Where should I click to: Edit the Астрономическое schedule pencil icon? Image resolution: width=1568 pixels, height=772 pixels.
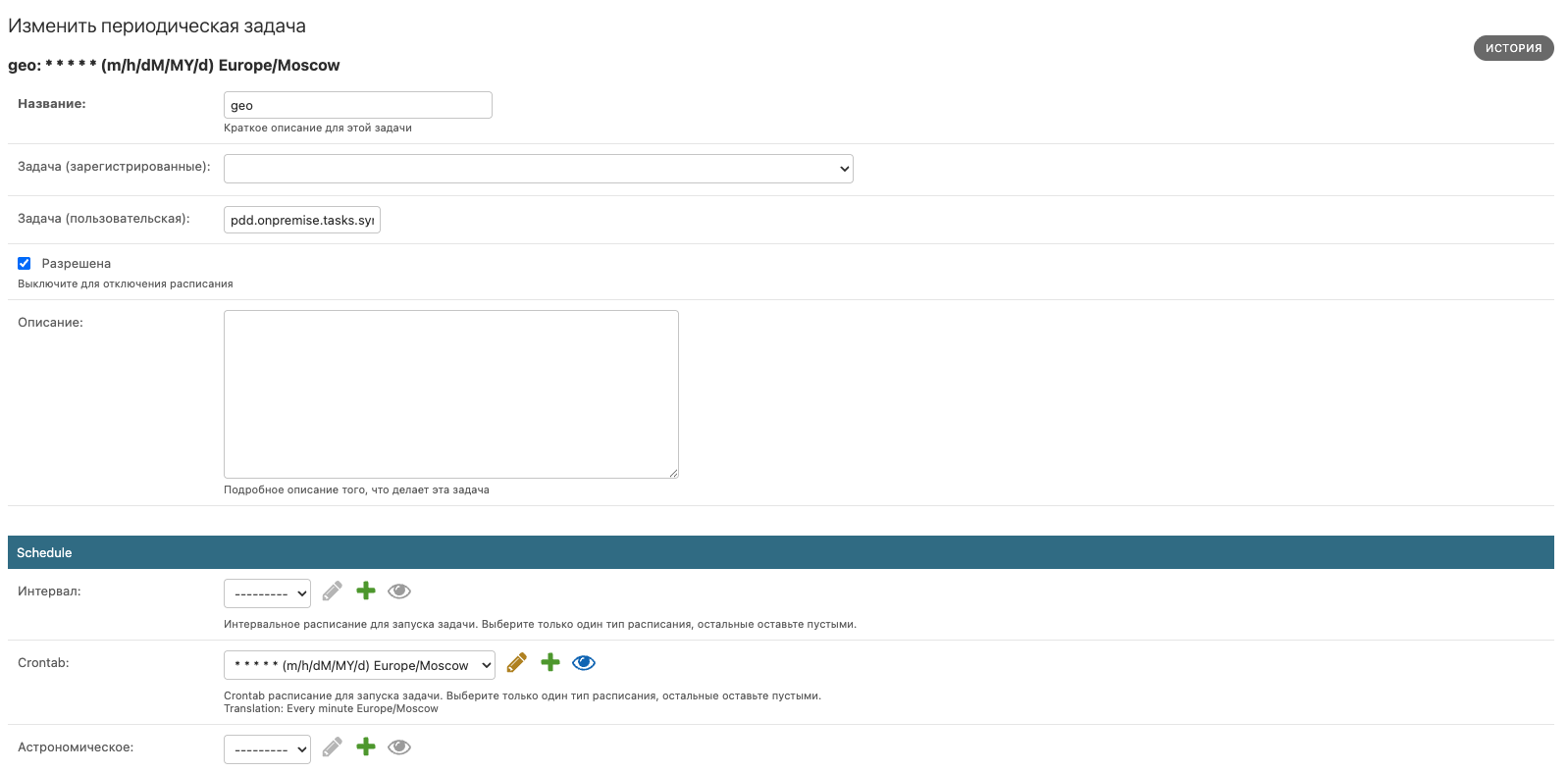click(x=333, y=746)
